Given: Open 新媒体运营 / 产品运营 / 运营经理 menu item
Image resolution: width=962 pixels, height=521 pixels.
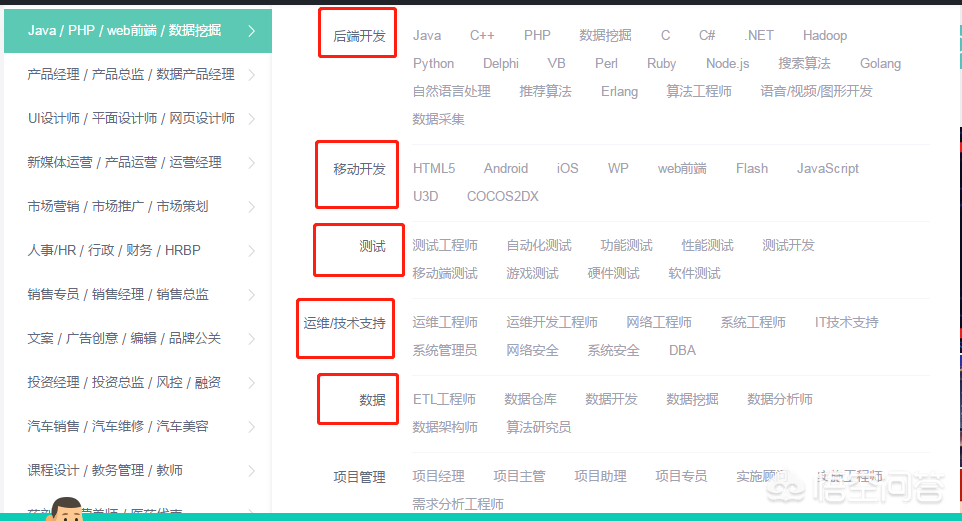Looking at the screenshot, I should [124, 163].
